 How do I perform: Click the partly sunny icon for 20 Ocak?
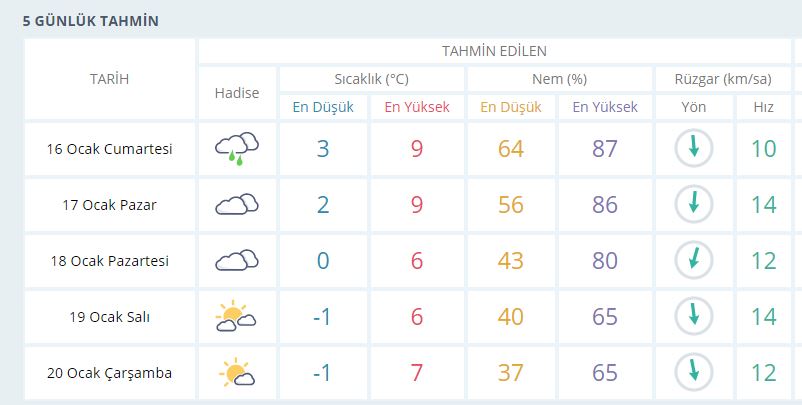[x=237, y=373]
